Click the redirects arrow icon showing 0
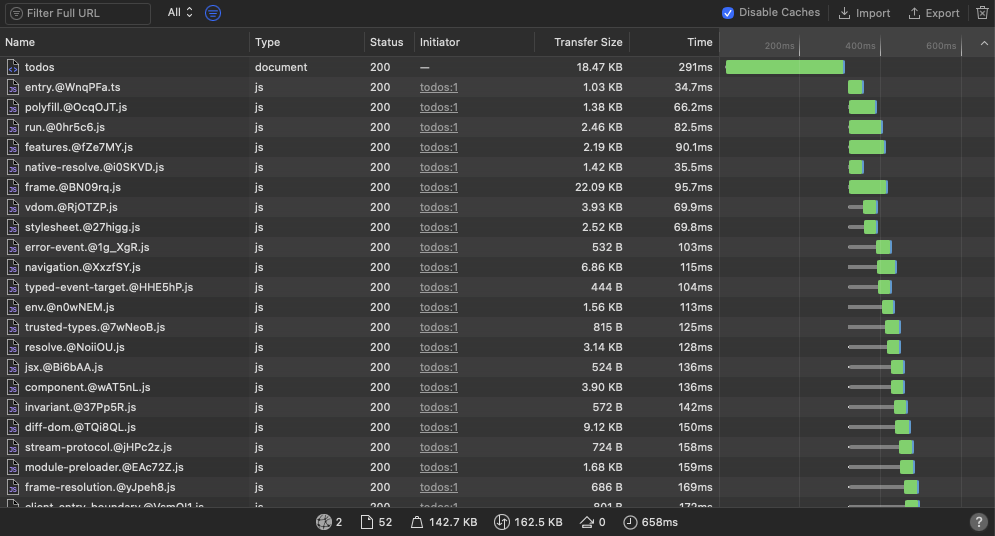The width and height of the screenshot is (995, 536). (x=587, y=522)
